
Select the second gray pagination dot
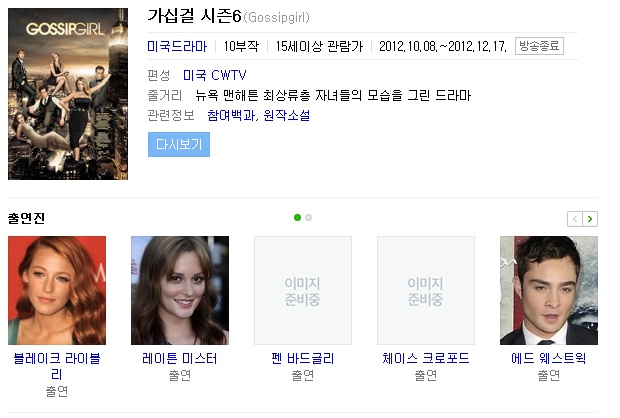[308, 218]
